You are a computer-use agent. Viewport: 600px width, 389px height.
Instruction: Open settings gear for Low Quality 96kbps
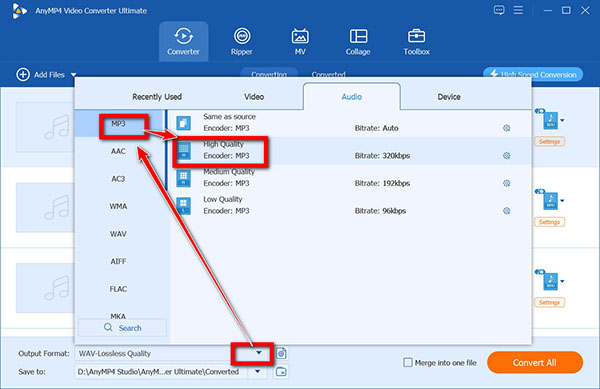[507, 211]
